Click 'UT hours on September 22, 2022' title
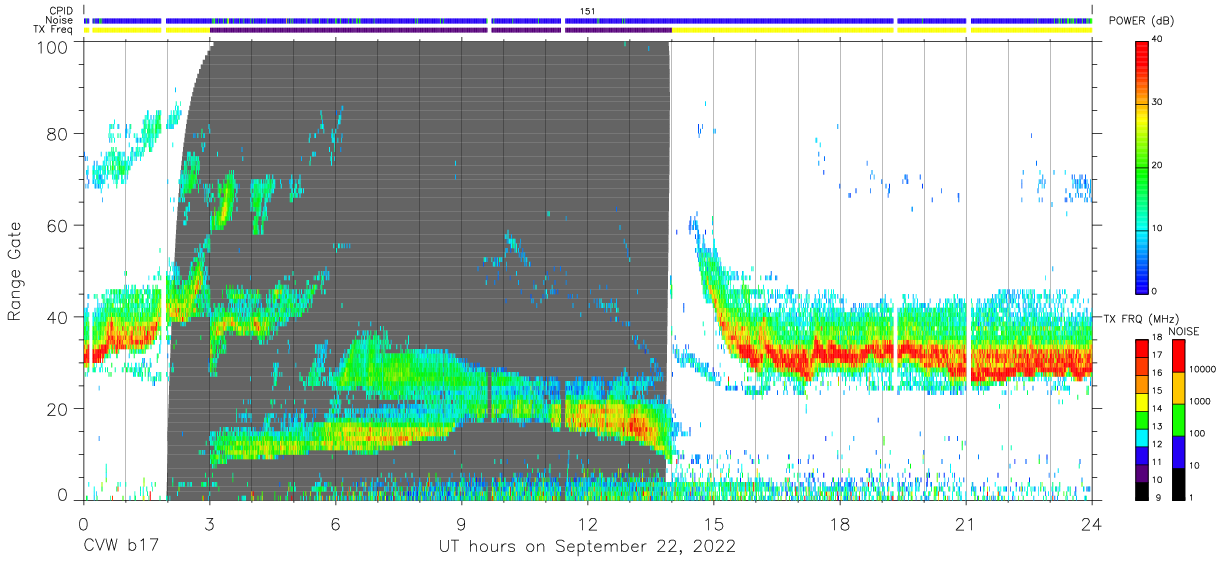Viewport: 1228px width, 567px height. [x=587, y=547]
